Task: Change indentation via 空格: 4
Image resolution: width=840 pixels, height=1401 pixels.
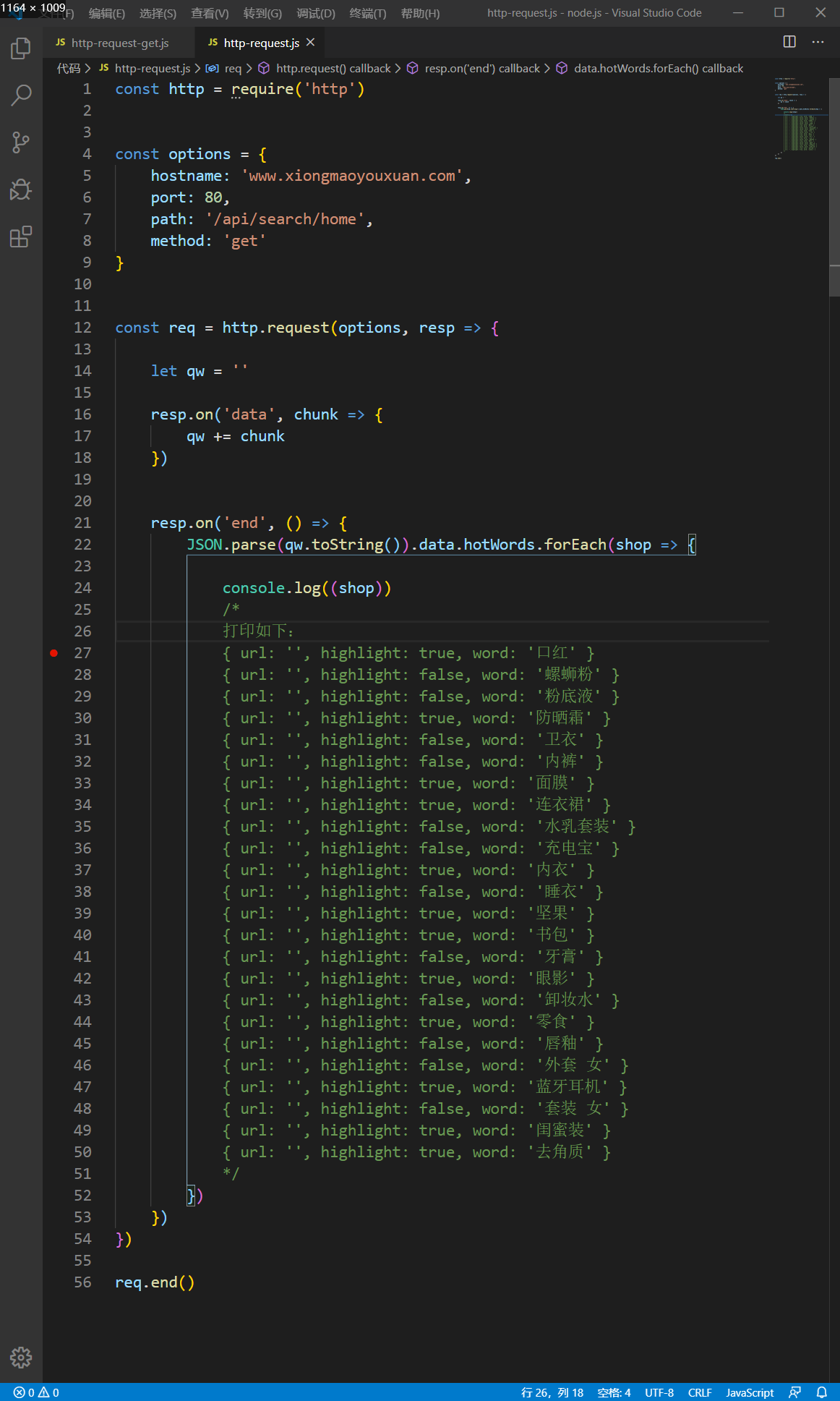Action: [x=614, y=1392]
